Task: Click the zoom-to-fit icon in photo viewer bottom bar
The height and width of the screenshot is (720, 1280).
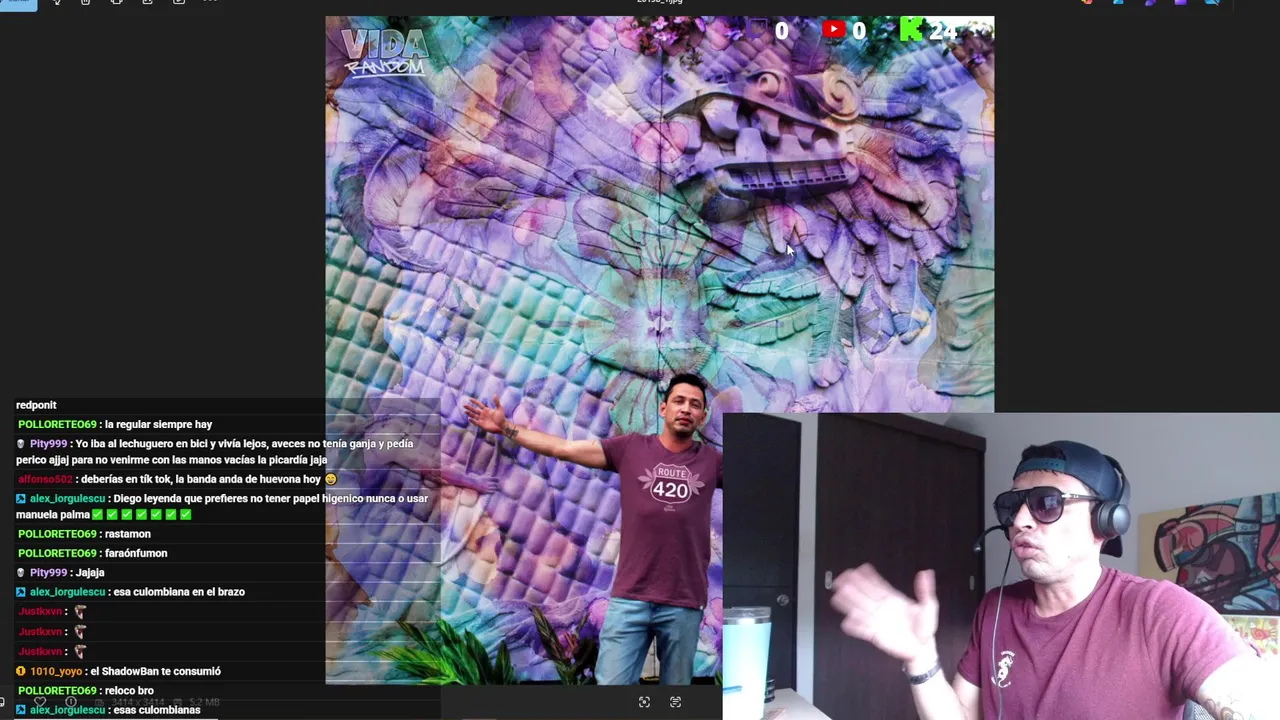Action: (644, 702)
